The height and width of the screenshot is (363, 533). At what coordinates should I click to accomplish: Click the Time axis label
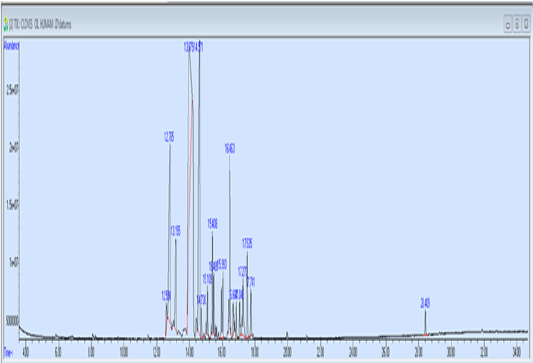(x=8, y=351)
